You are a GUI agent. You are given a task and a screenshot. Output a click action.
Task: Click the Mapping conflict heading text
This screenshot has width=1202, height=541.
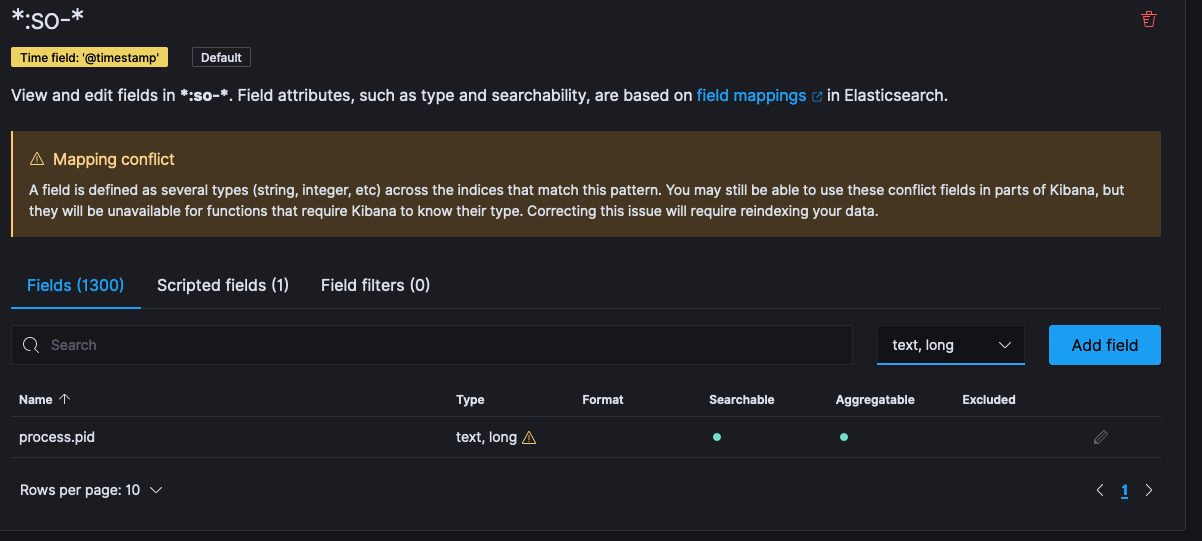[114, 159]
